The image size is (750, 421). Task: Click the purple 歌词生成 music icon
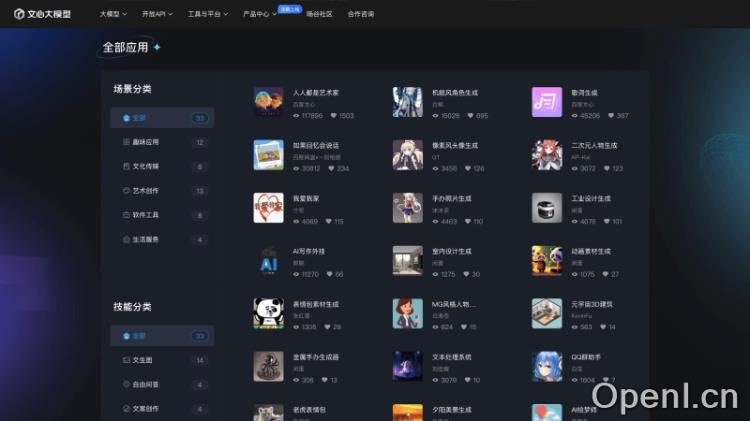pos(547,102)
